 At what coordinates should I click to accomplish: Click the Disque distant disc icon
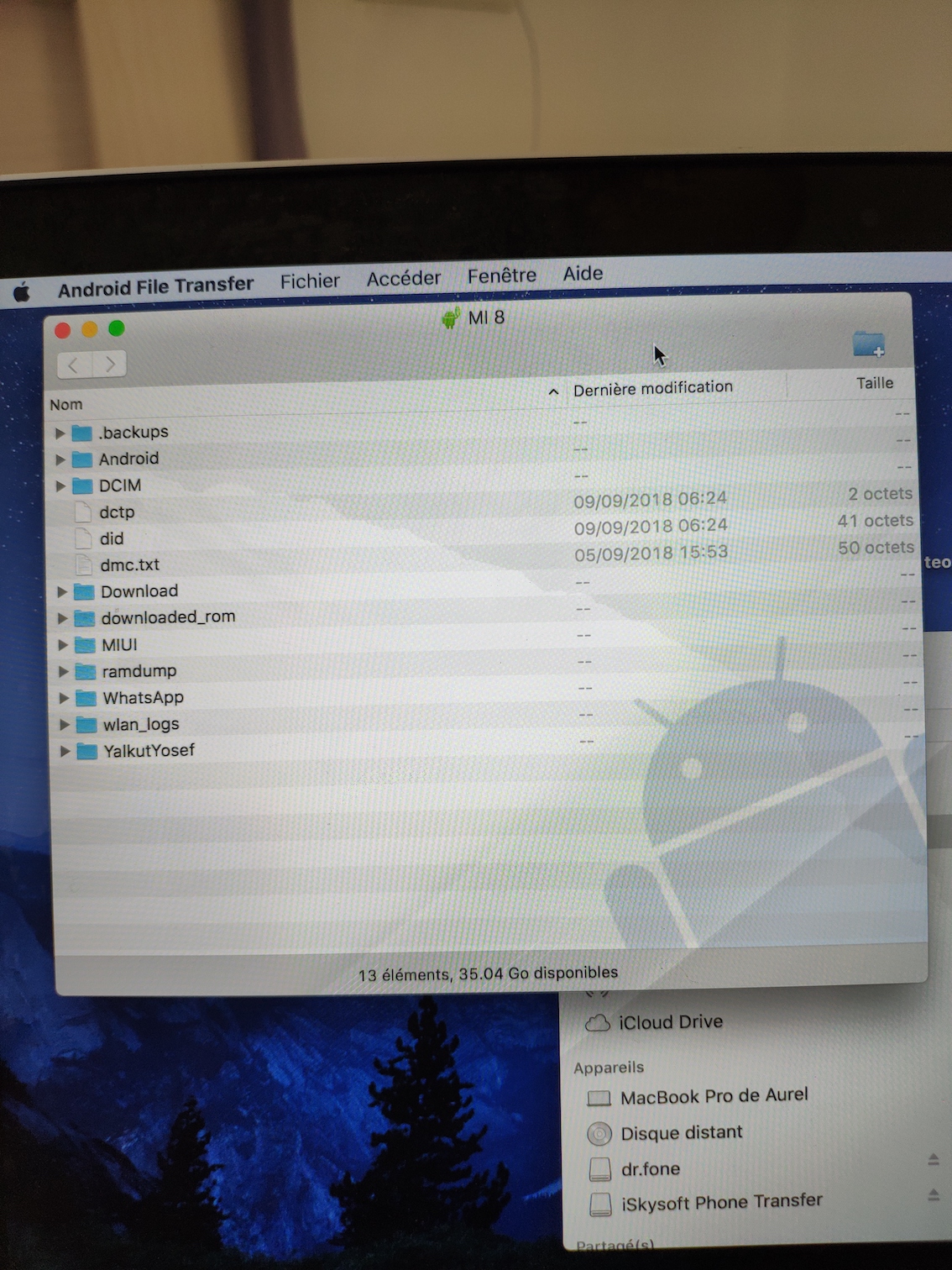599,1134
